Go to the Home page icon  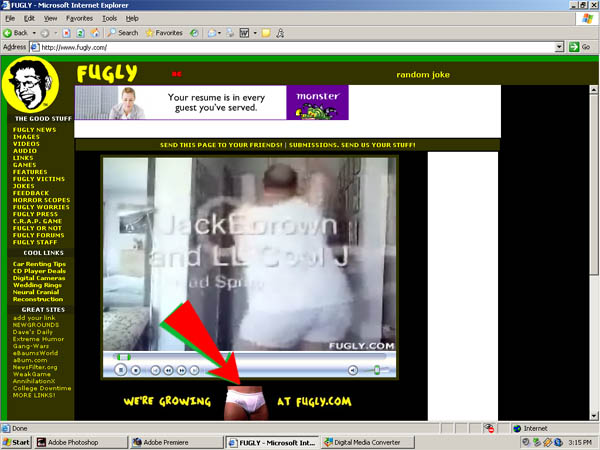[95, 33]
